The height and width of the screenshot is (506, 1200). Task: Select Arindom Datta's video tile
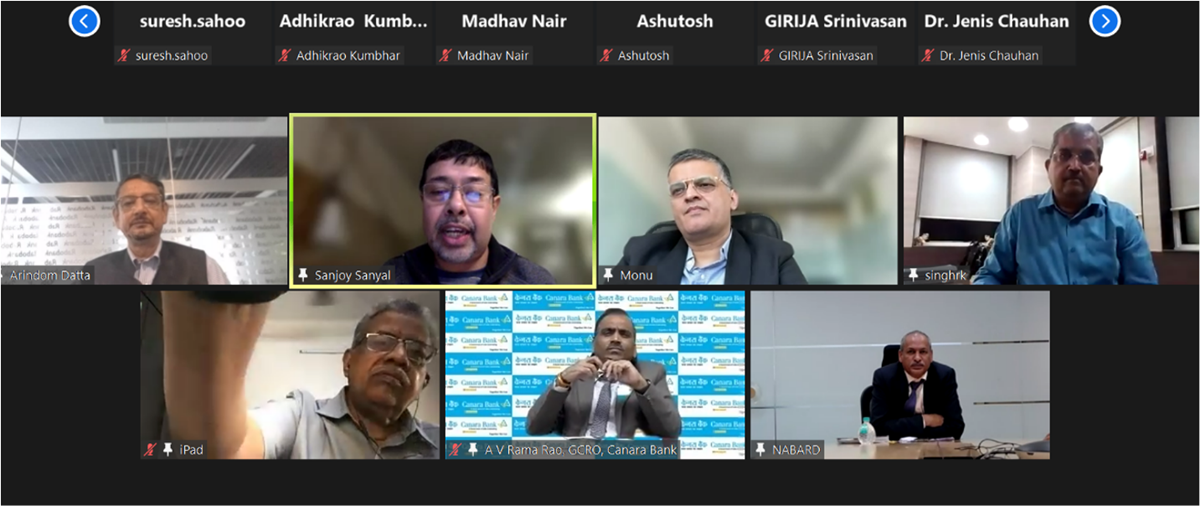144,201
